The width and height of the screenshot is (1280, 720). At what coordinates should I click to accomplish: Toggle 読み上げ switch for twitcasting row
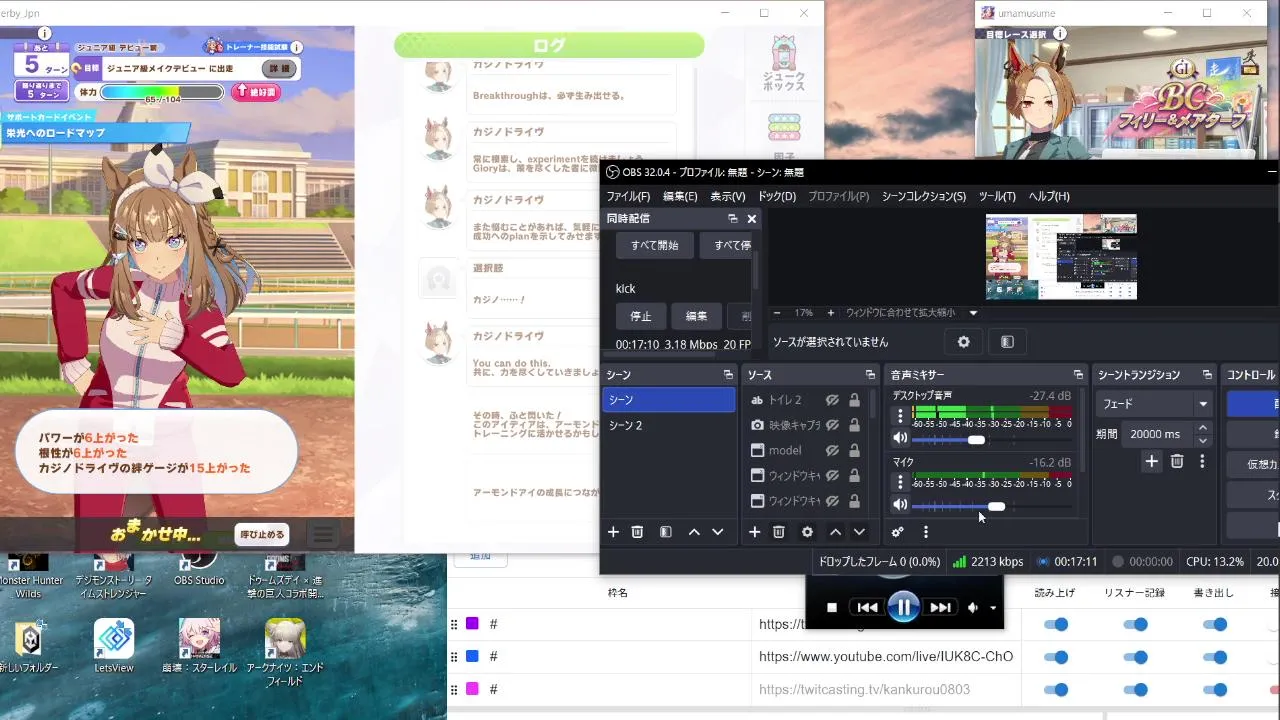(1055, 689)
